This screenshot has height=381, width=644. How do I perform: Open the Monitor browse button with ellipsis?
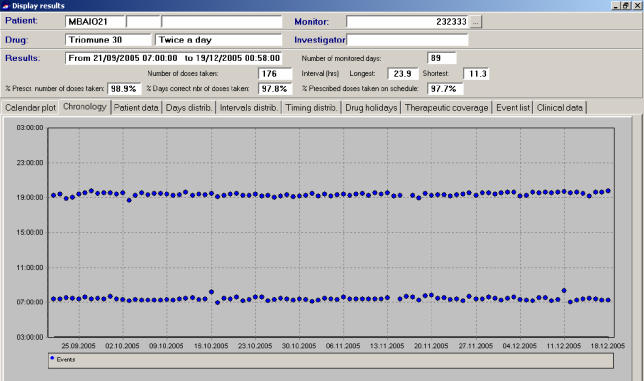tap(475, 22)
